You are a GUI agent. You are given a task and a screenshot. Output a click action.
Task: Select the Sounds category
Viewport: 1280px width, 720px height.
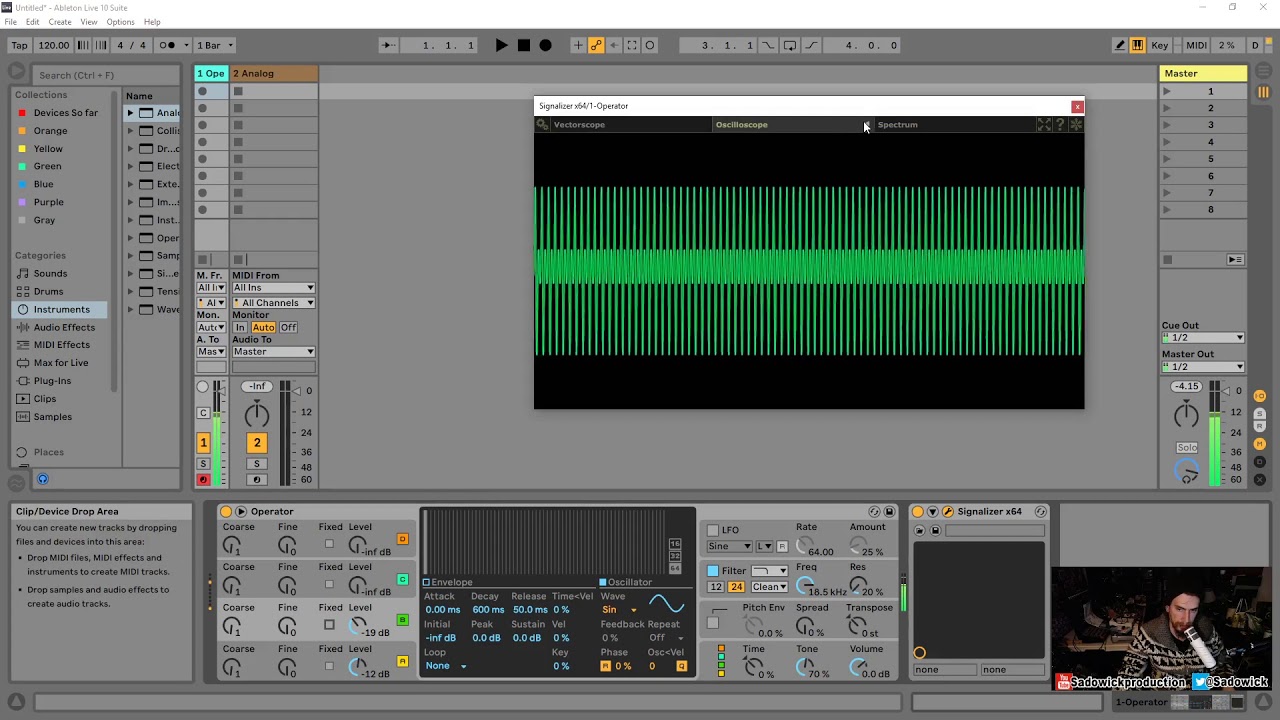(50, 273)
